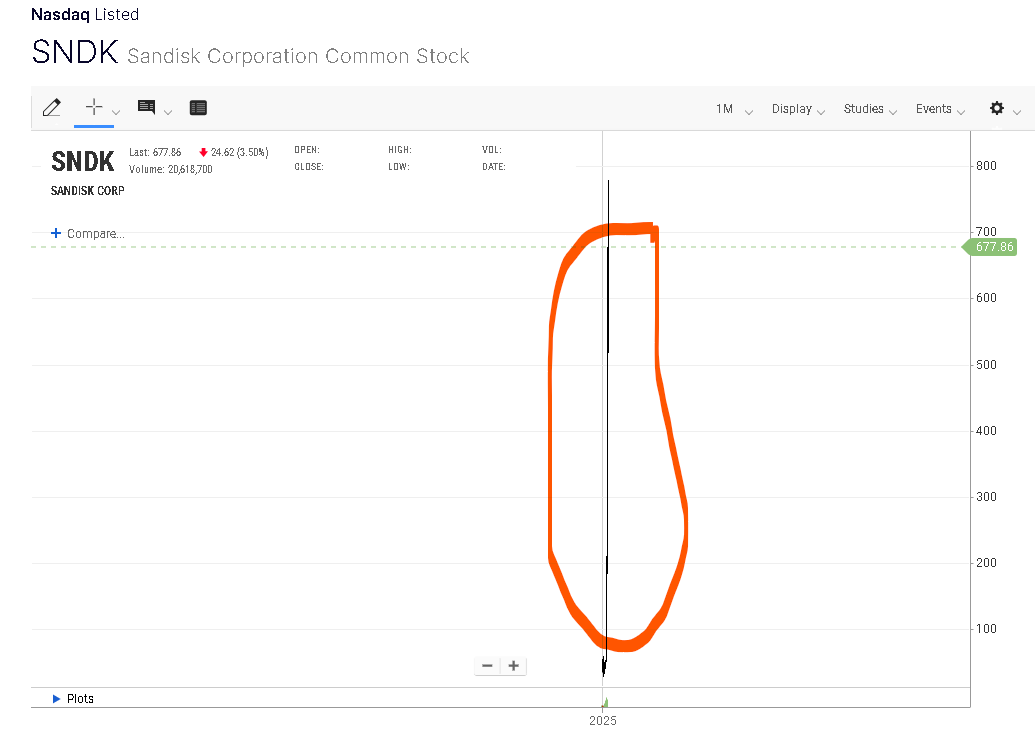Open chart settings gear icon

coord(996,108)
